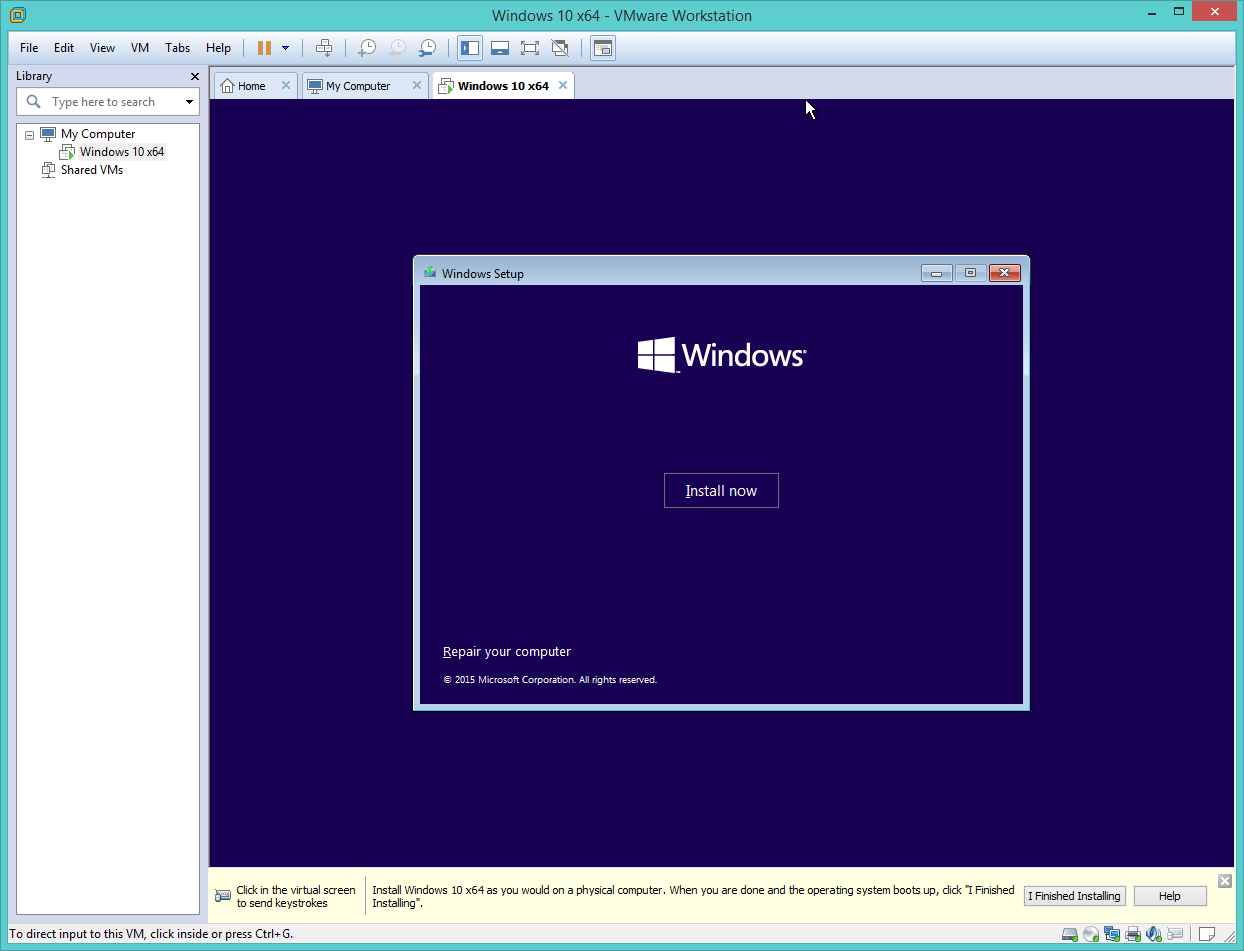Viewport: 1244px width, 951px height.
Task: Close the My Computer tab
Action: pos(416,86)
